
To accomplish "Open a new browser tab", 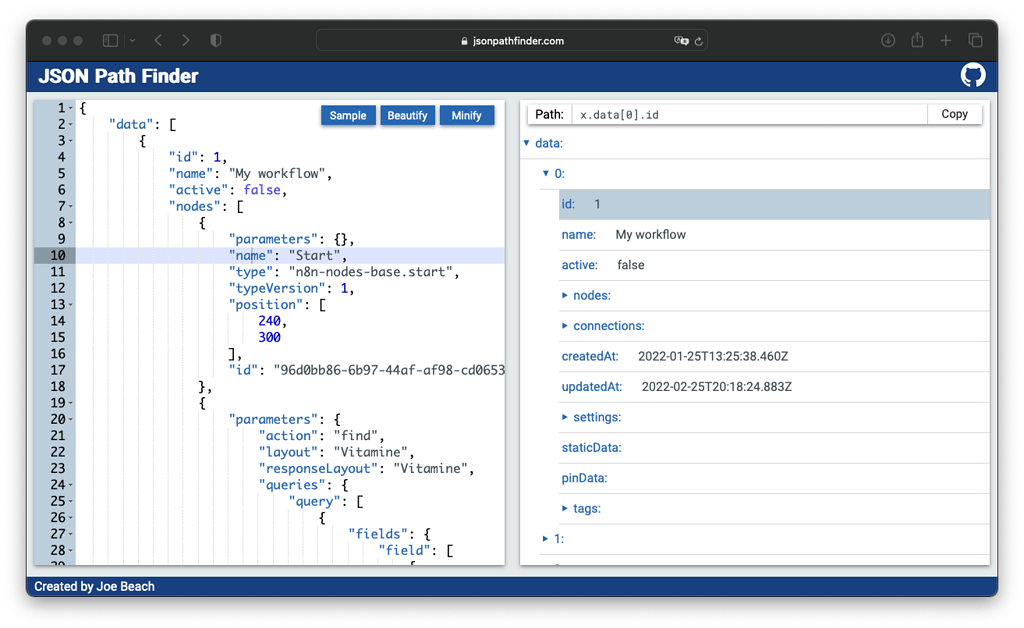I will coord(946,40).
